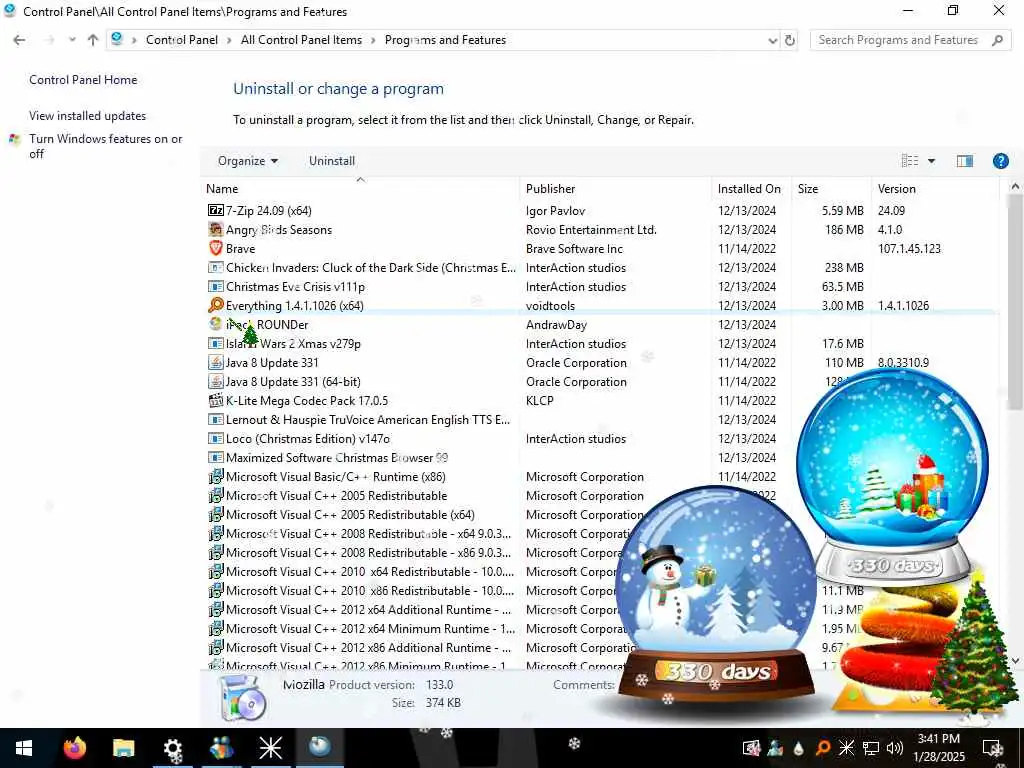This screenshot has width=1024, height=768.
Task: Select Island Wars 2 Xmas v279p row
Action: (x=601, y=343)
